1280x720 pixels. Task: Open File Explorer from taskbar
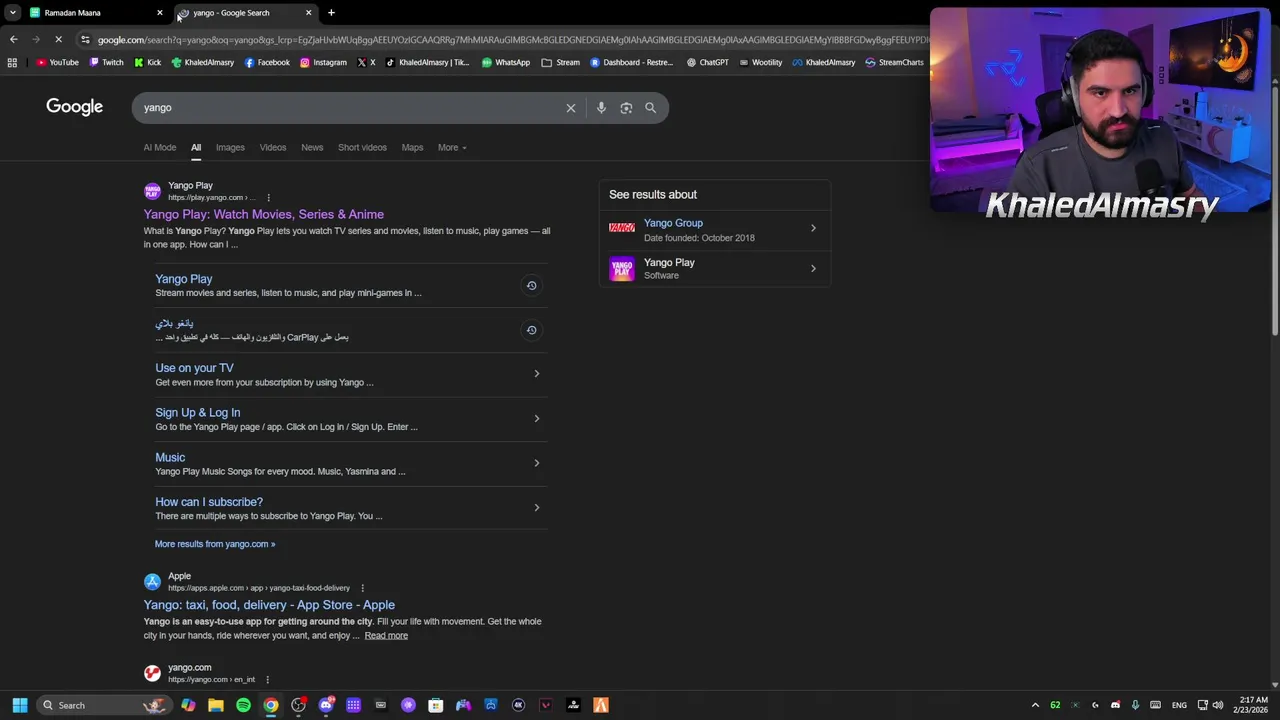coord(216,705)
